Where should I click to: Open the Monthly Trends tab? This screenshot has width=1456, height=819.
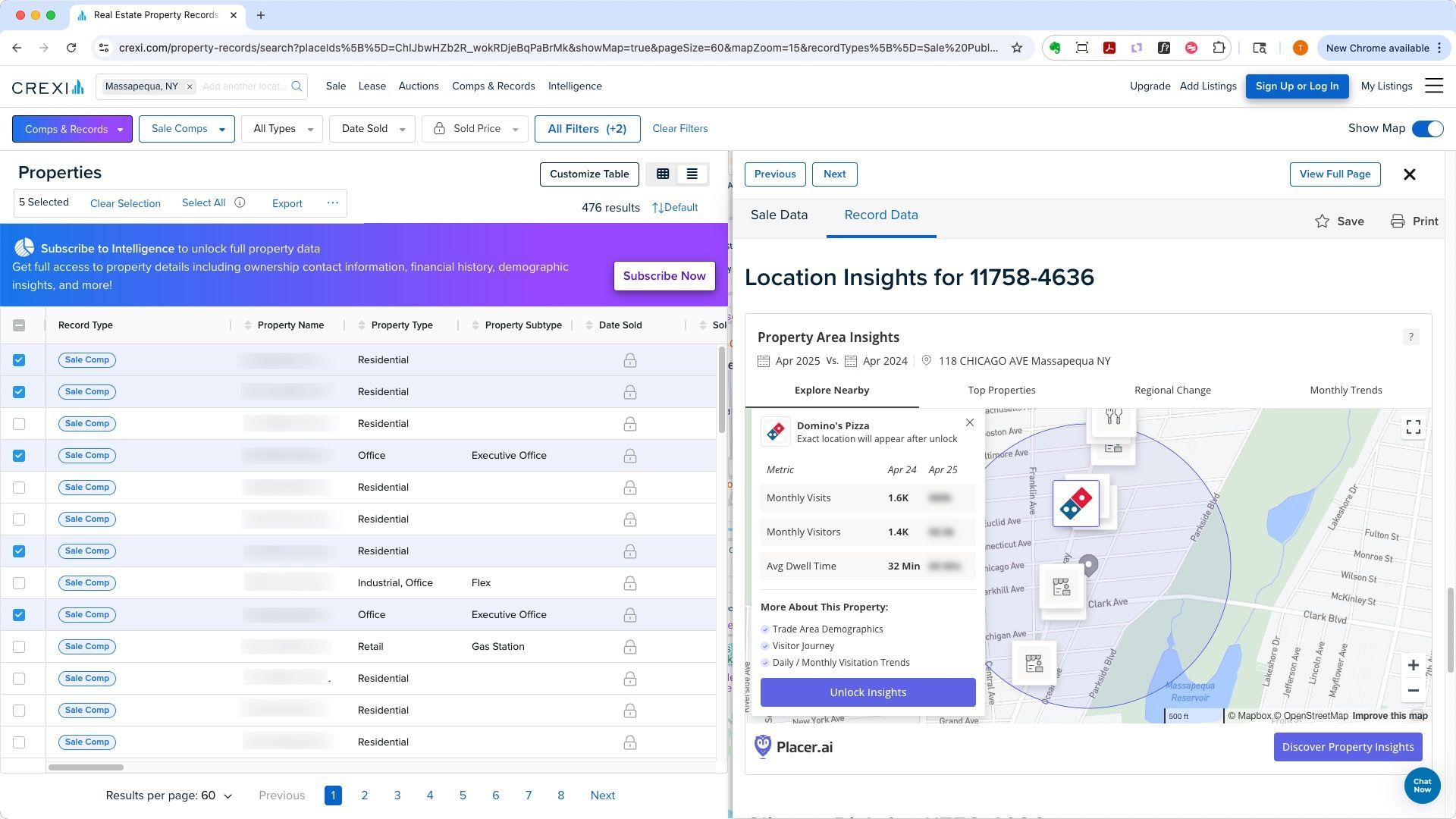click(1345, 391)
